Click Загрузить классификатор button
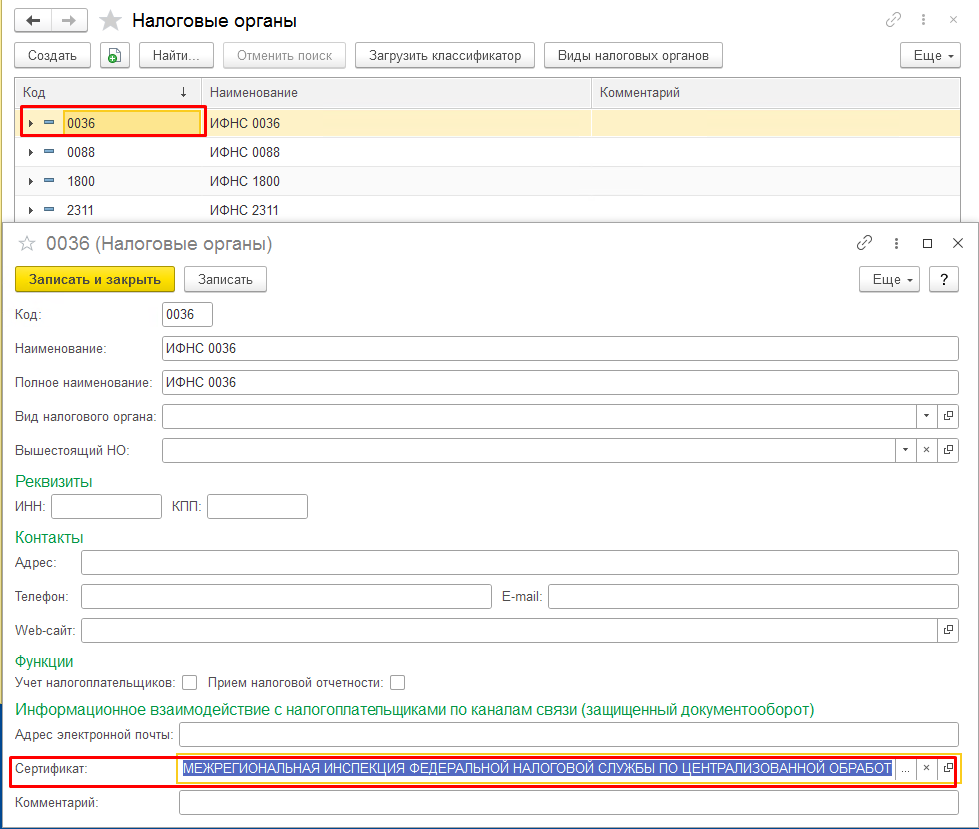Image resolution: width=979 pixels, height=829 pixels. click(445, 56)
